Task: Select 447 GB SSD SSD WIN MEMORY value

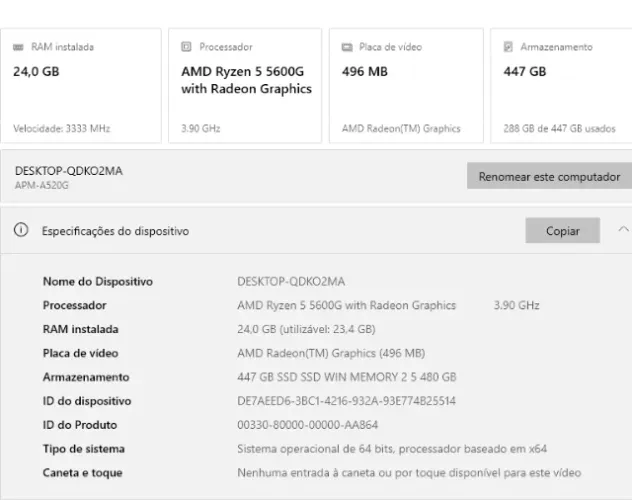Action: 347,377
